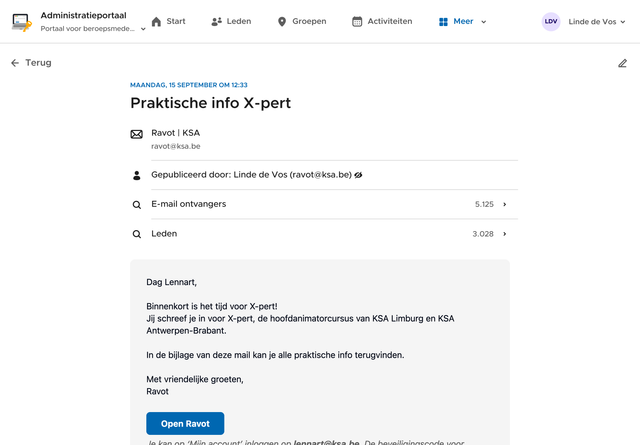Screen dimensions: 640x445
Task: Click the person icon beside Gepubliceerd door
Action: click(x=137, y=175)
